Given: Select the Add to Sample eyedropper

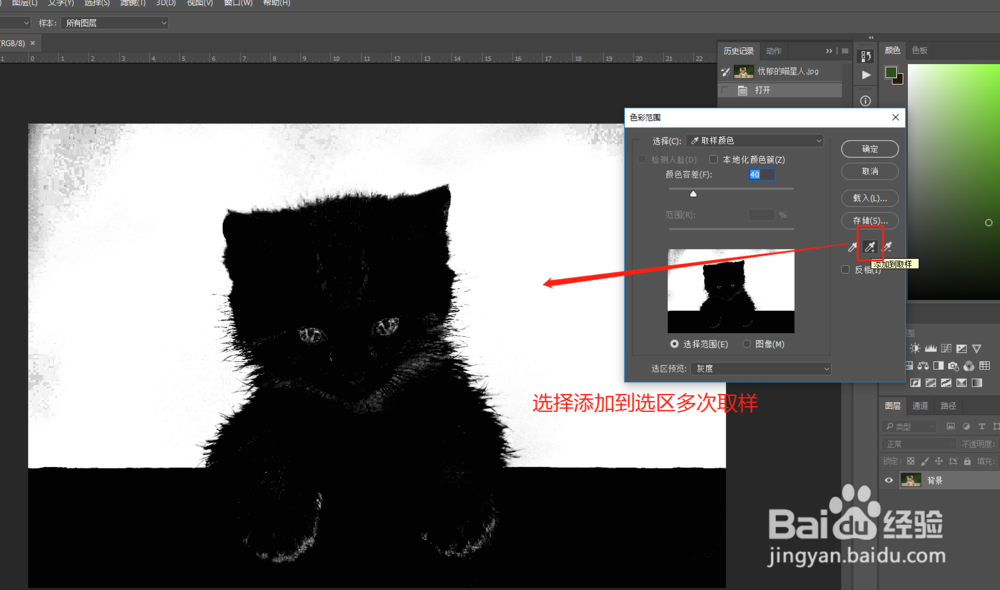Looking at the screenshot, I should (x=870, y=247).
